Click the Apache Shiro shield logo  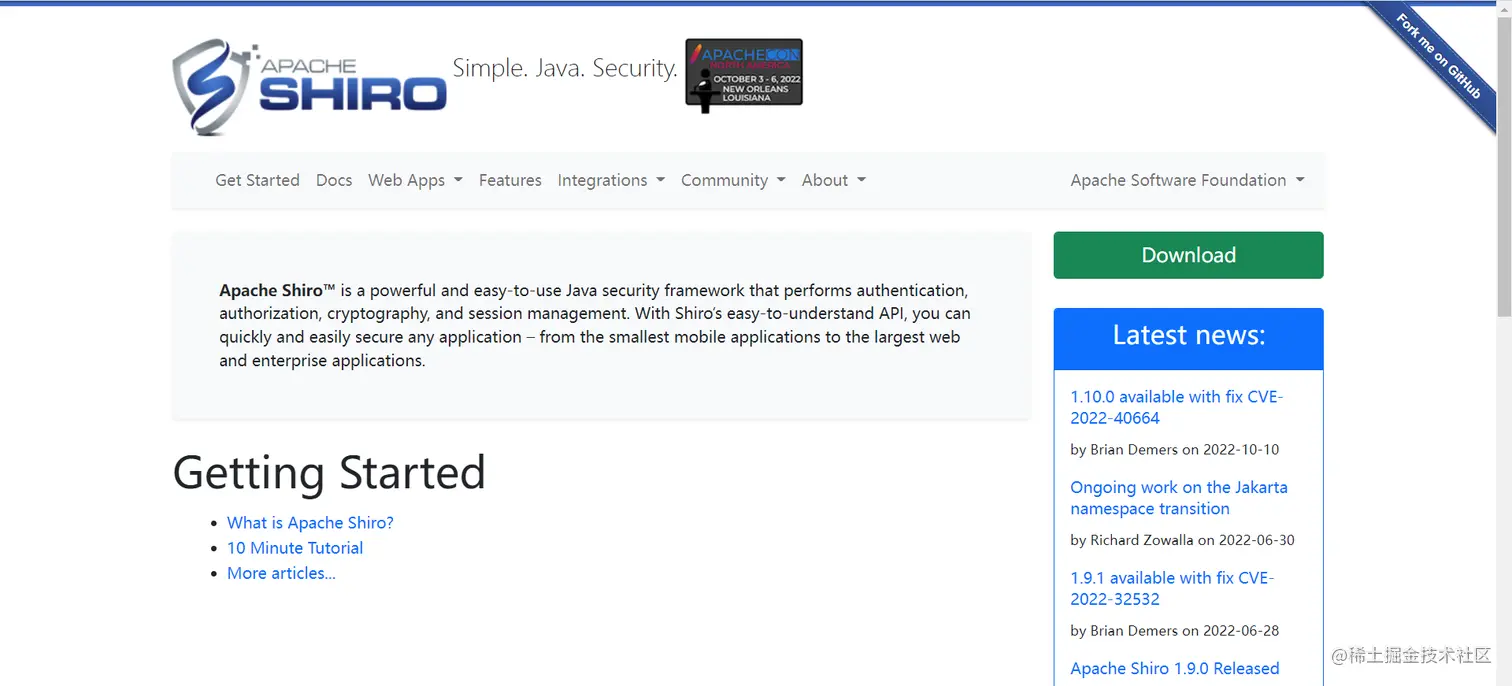click(309, 87)
